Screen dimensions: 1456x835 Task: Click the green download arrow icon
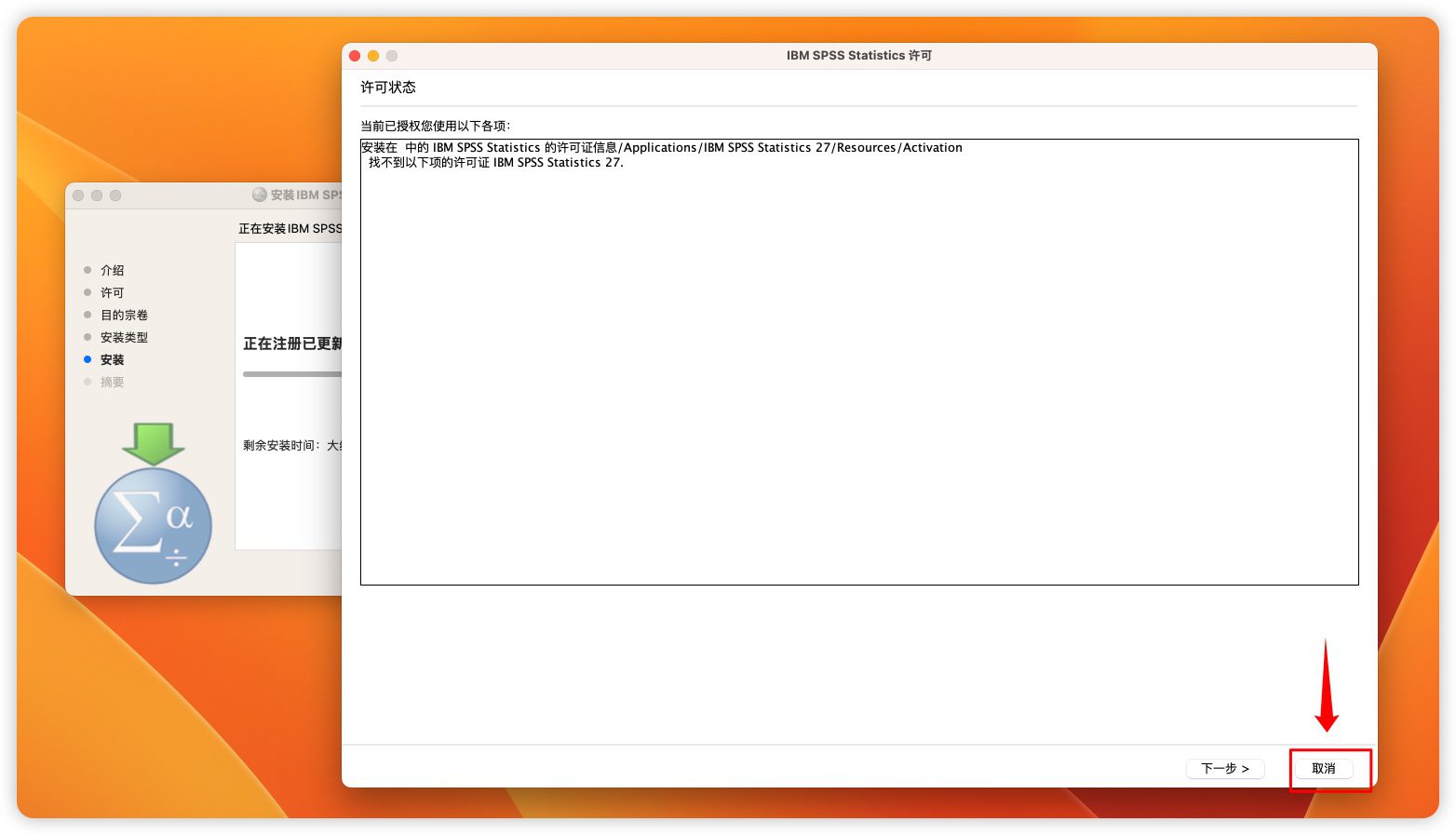pyautogui.click(x=154, y=443)
